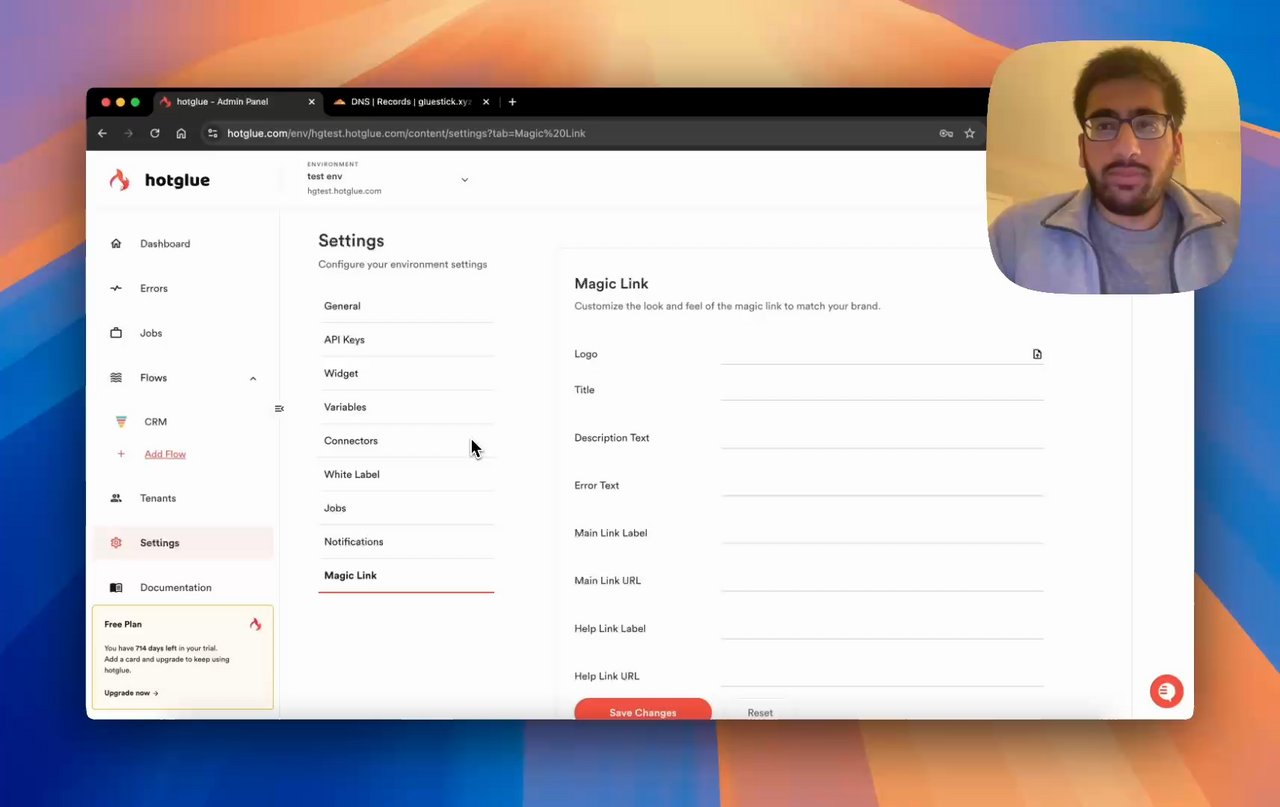Open the White Label settings tab
Viewport: 1280px width, 807px height.
(406, 474)
